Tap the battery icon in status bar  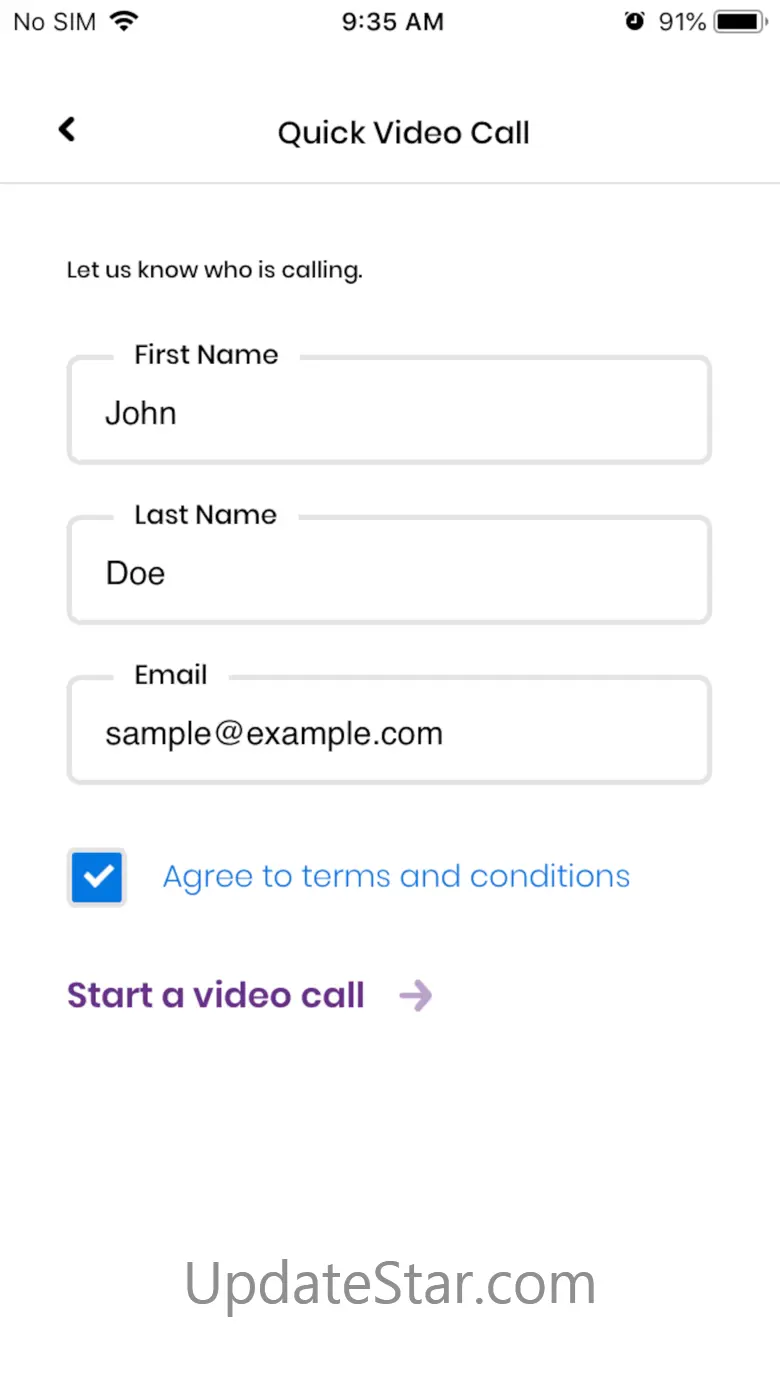742,21
